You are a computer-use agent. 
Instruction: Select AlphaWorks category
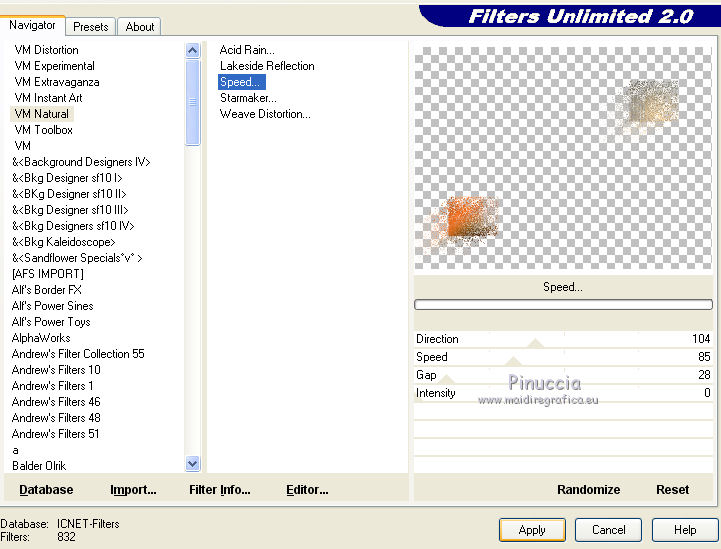[x=41, y=338]
